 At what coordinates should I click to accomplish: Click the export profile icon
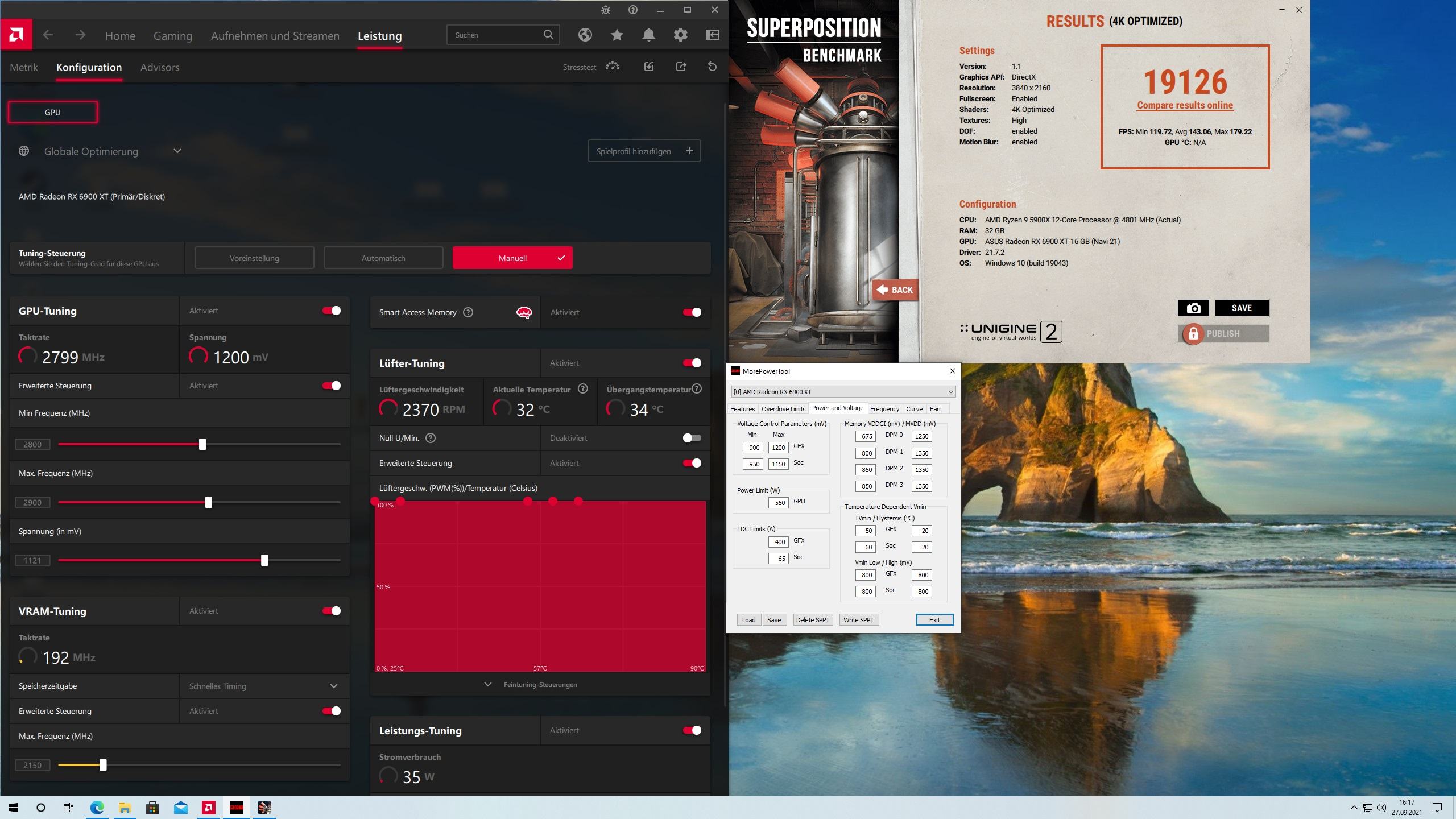point(681,67)
